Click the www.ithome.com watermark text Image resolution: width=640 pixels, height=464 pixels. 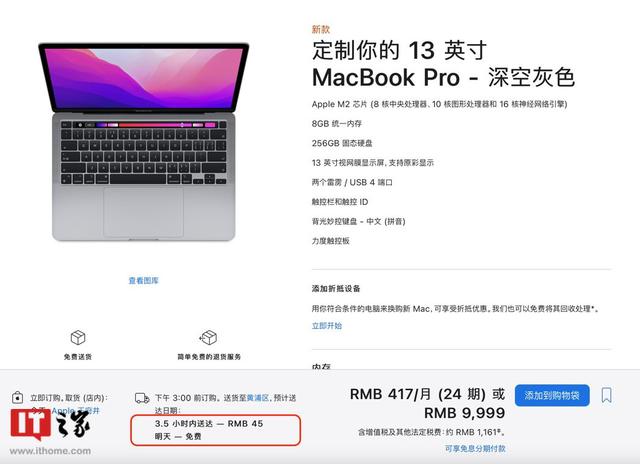tap(50, 451)
